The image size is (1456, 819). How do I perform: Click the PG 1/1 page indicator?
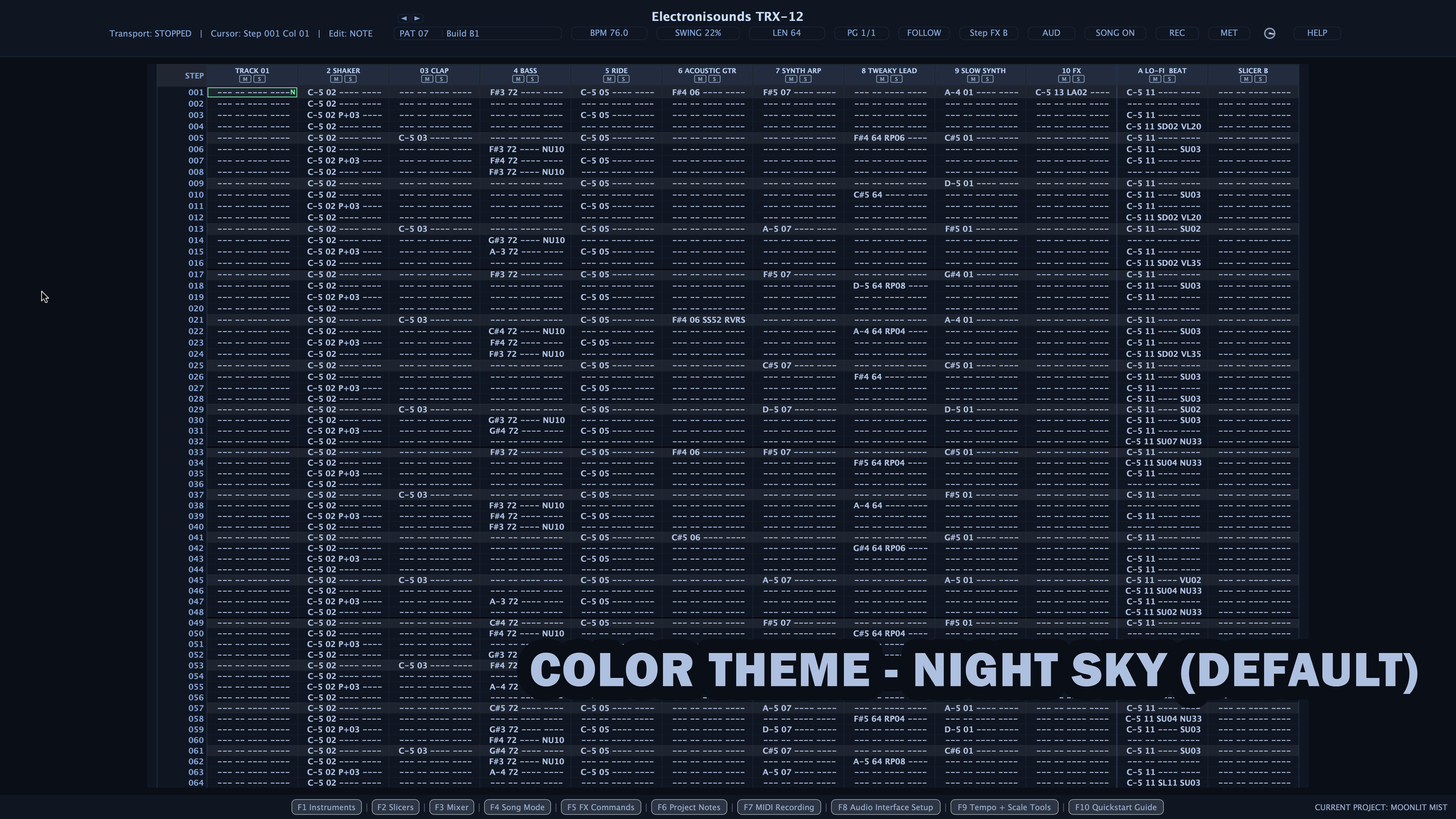[x=861, y=33]
